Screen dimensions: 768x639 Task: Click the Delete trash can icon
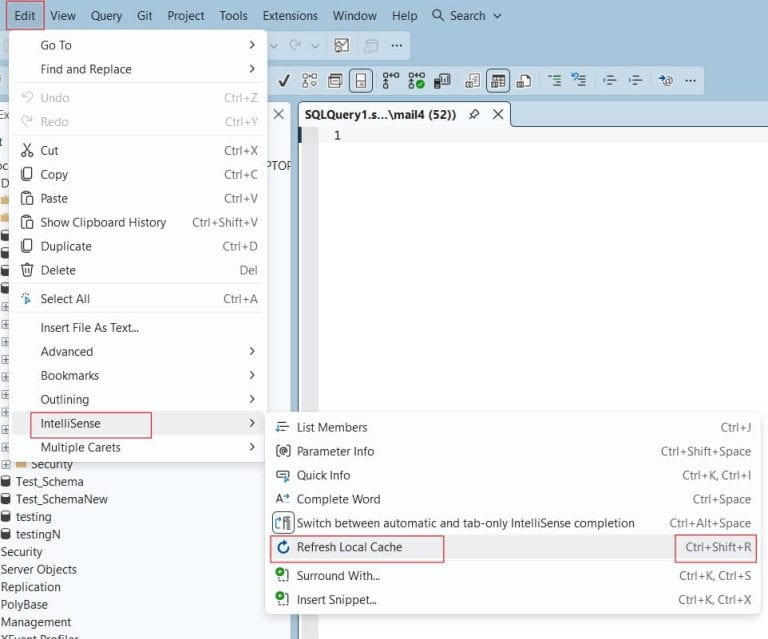tap(27, 270)
